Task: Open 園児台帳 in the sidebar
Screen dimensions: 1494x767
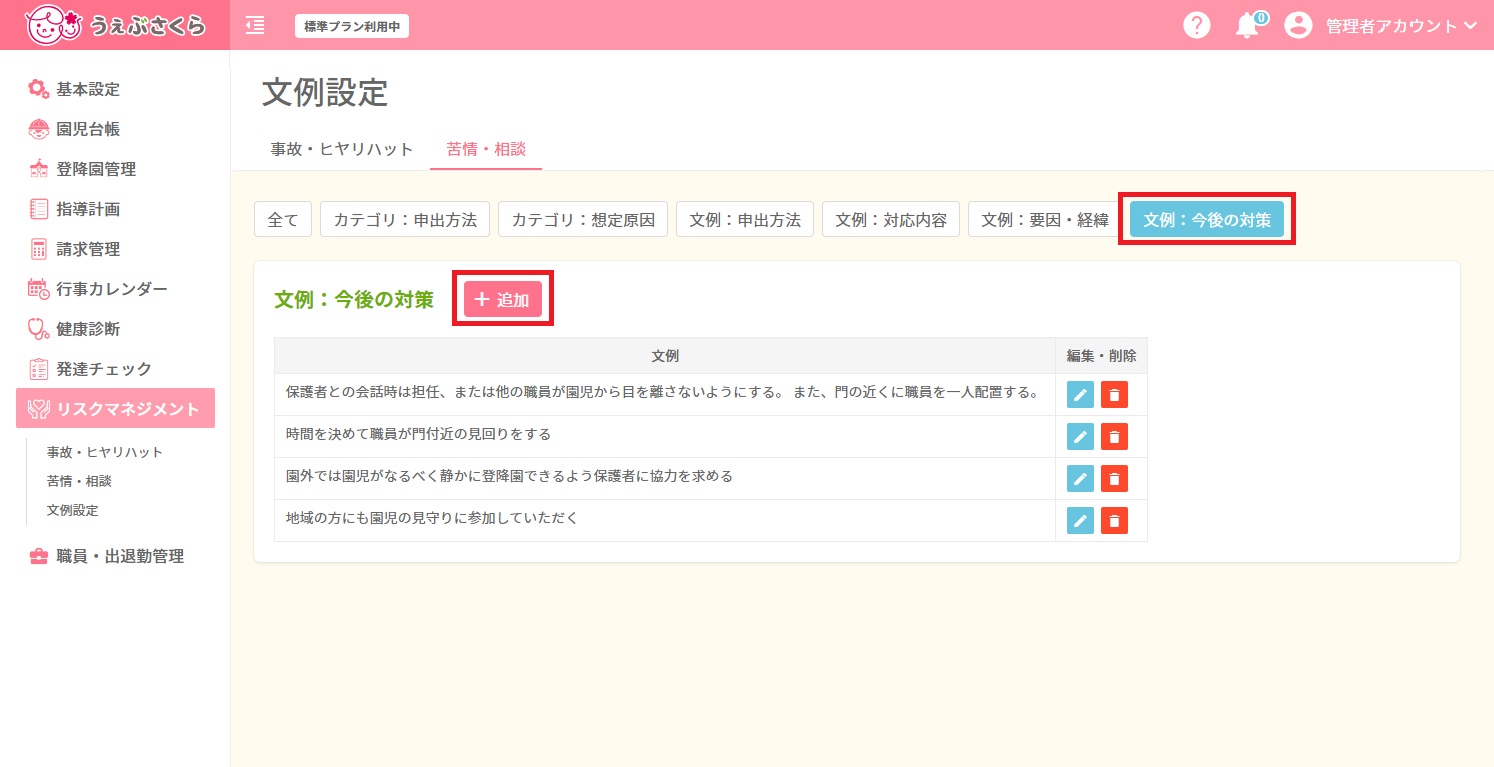Action: point(88,129)
